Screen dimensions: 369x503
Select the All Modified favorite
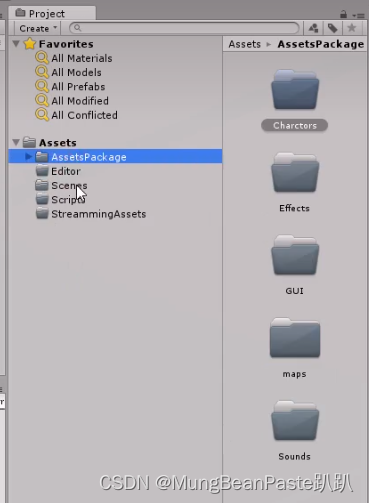pos(80,101)
